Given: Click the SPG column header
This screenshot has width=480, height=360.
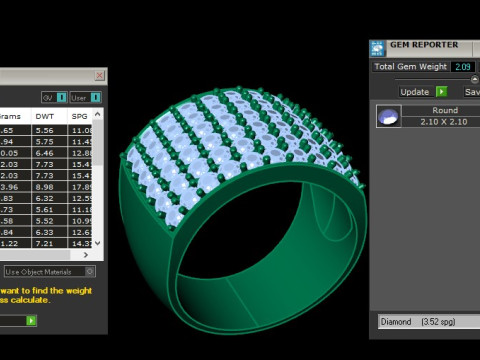Looking at the screenshot, I should coord(79,116).
